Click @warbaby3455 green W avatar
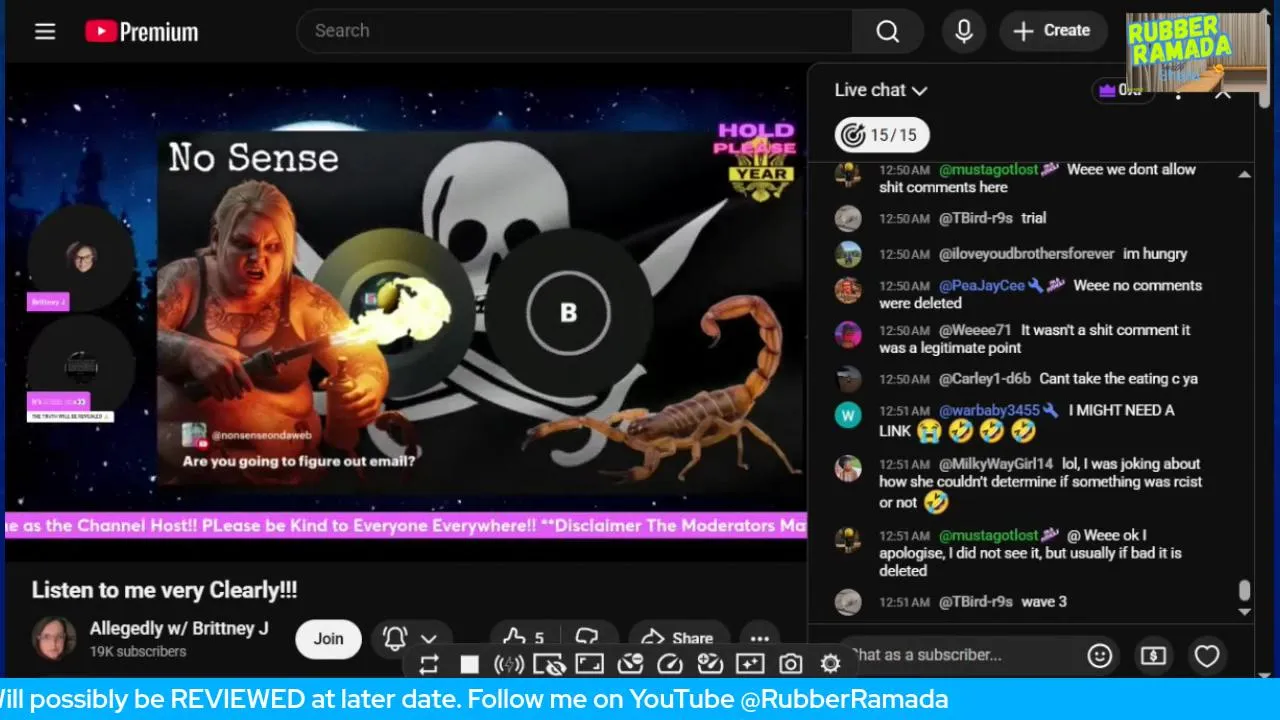Image resolution: width=1280 pixels, height=720 pixels. pyautogui.click(x=848, y=415)
